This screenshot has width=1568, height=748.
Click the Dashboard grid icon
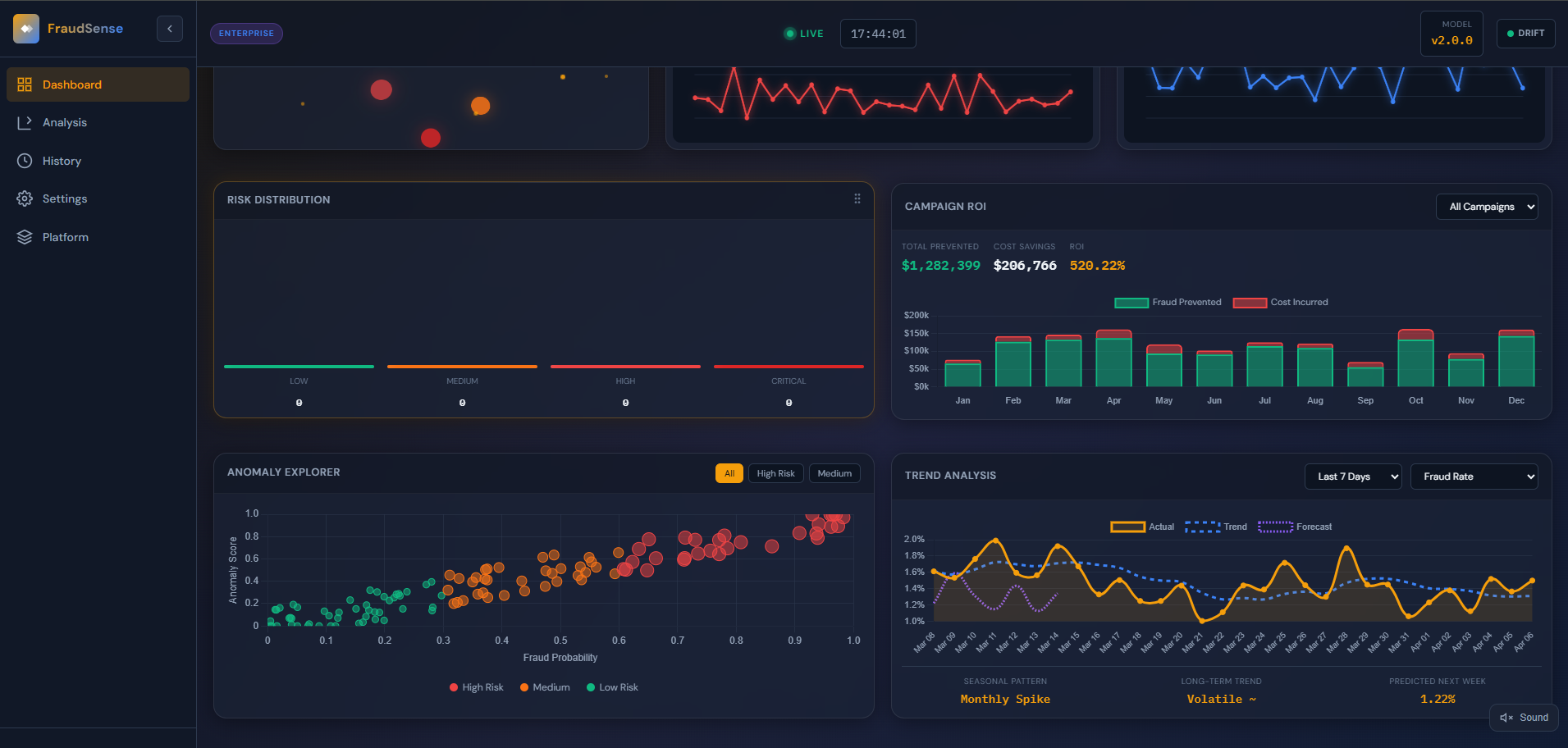(x=25, y=84)
